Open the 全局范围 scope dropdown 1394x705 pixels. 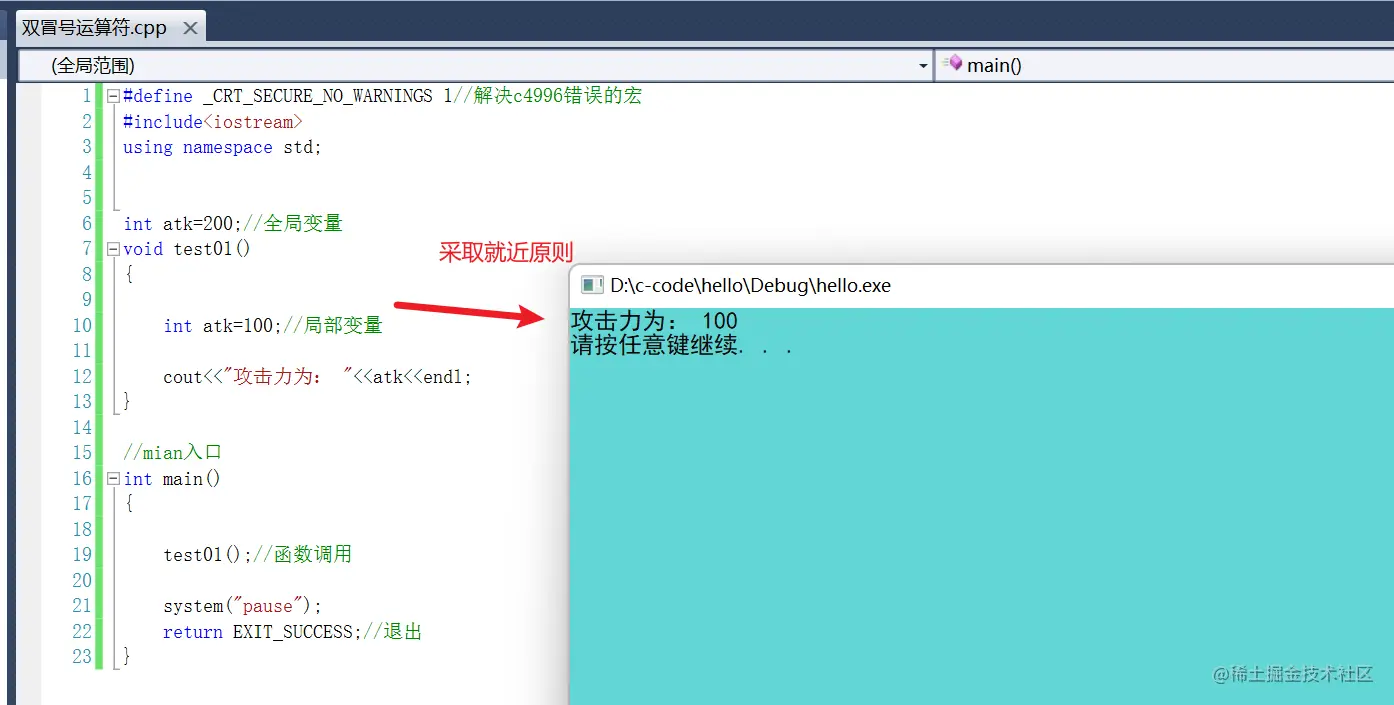click(x=475, y=66)
